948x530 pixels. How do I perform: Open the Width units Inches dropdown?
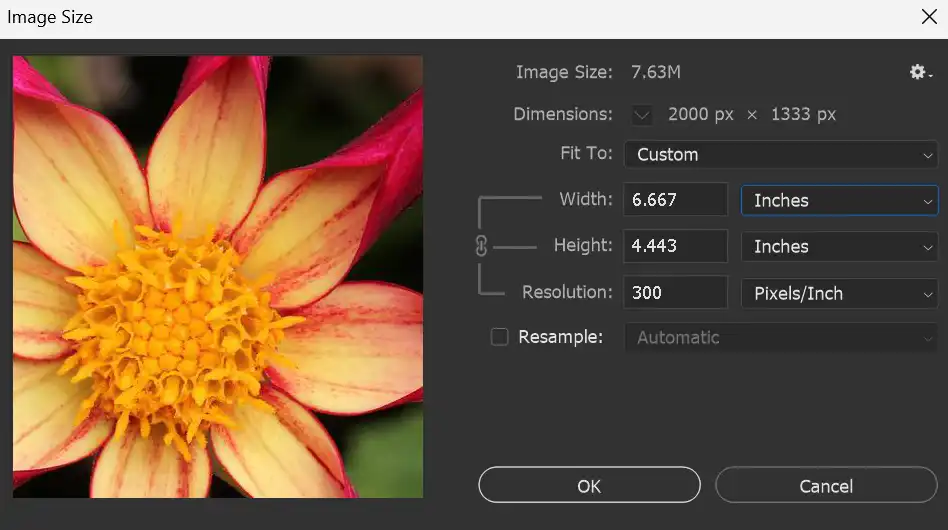pos(839,200)
